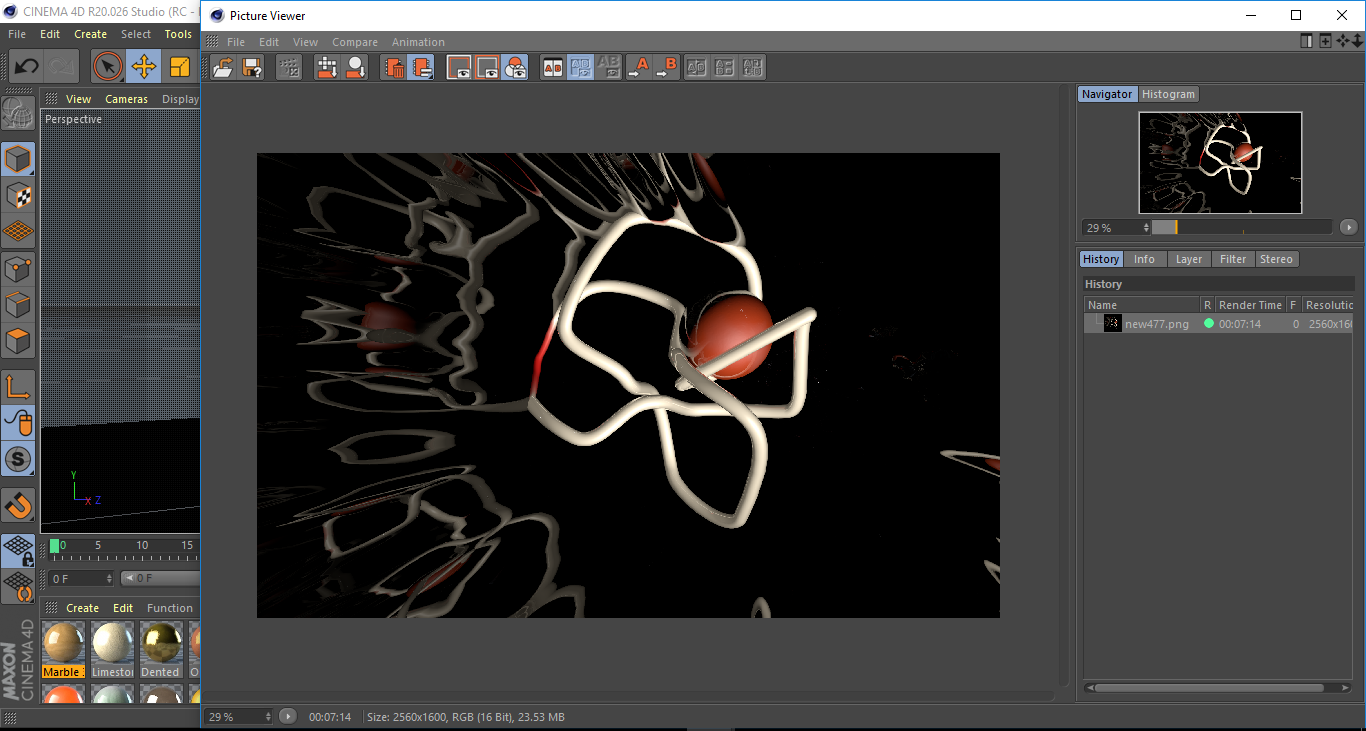Viewport: 1366px width, 731px height.
Task: Click the Locked Workplane grid icon
Action: click(x=18, y=550)
